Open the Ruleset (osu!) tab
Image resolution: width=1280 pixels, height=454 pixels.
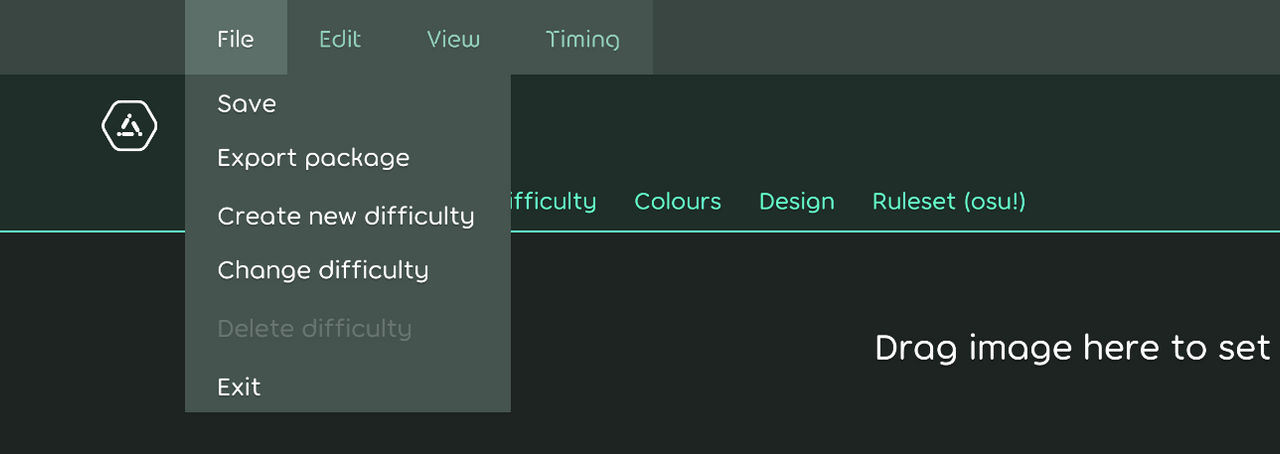pyautogui.click(x=949, y=201)
